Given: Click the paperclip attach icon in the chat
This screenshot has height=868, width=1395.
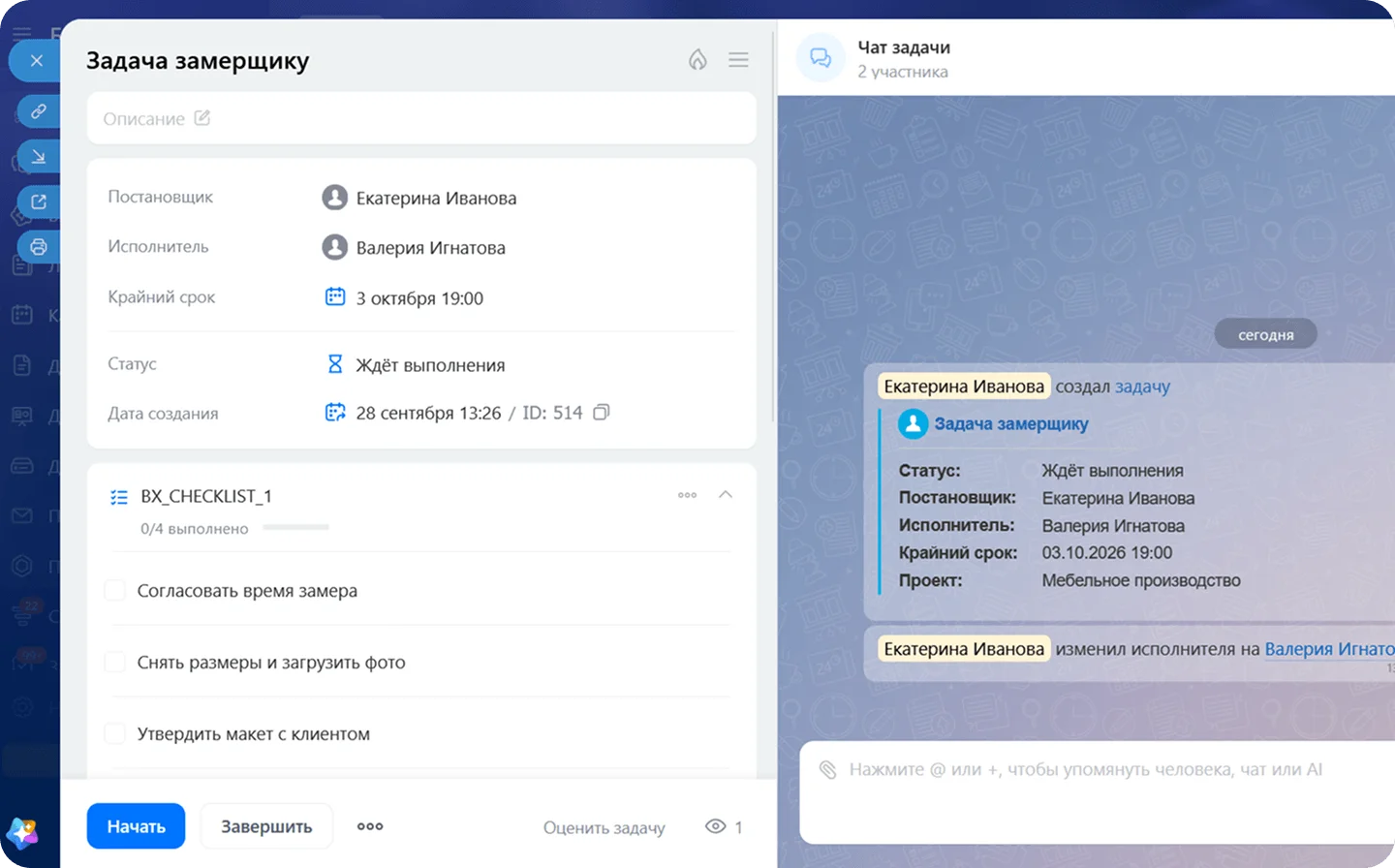Looking at the screenshot, I should [827, 769].
